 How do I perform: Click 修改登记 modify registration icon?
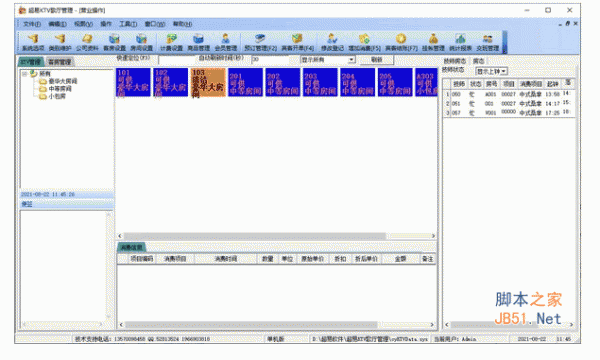click(x=332, y=42)
